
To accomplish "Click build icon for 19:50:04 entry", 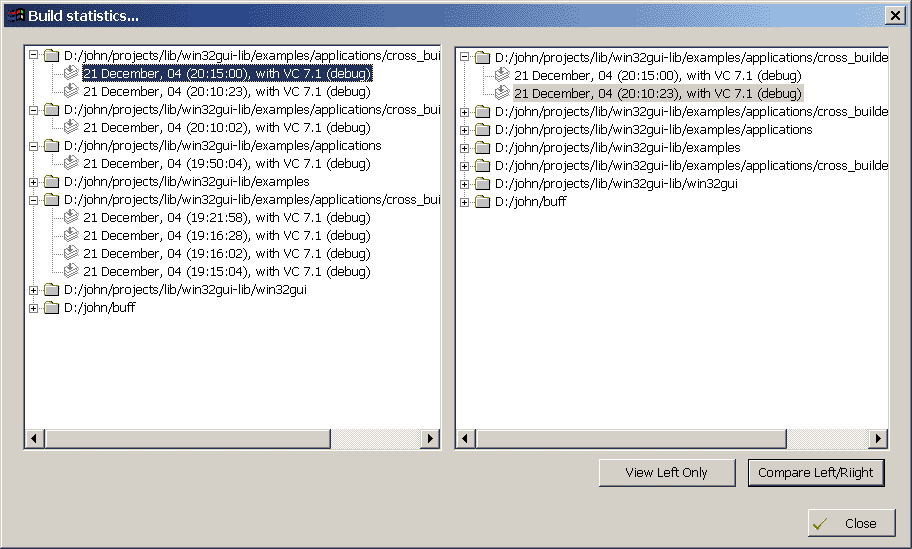I will (x=71, y=163).
